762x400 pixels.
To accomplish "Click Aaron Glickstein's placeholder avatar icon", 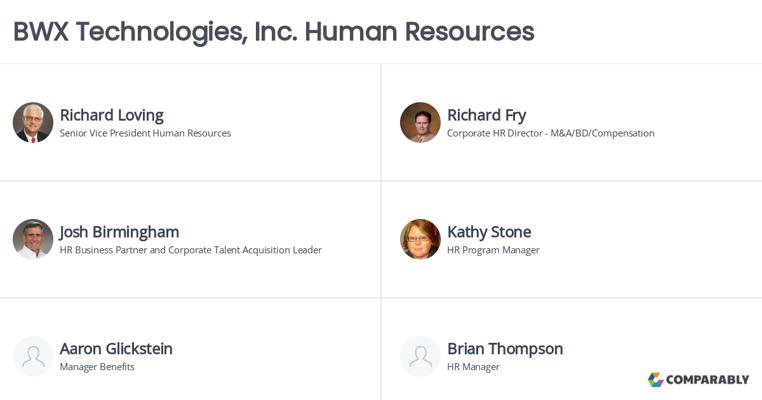I will [33, 356].
